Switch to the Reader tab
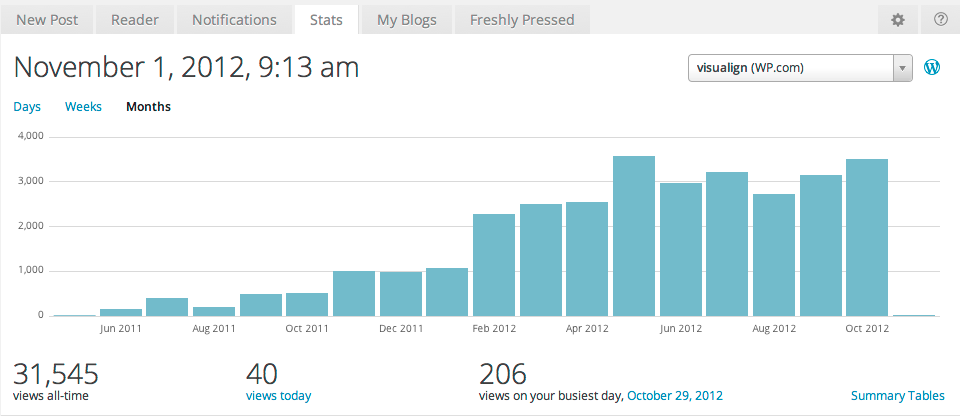This screenshot has width=960, height=416. coord(135,19)
